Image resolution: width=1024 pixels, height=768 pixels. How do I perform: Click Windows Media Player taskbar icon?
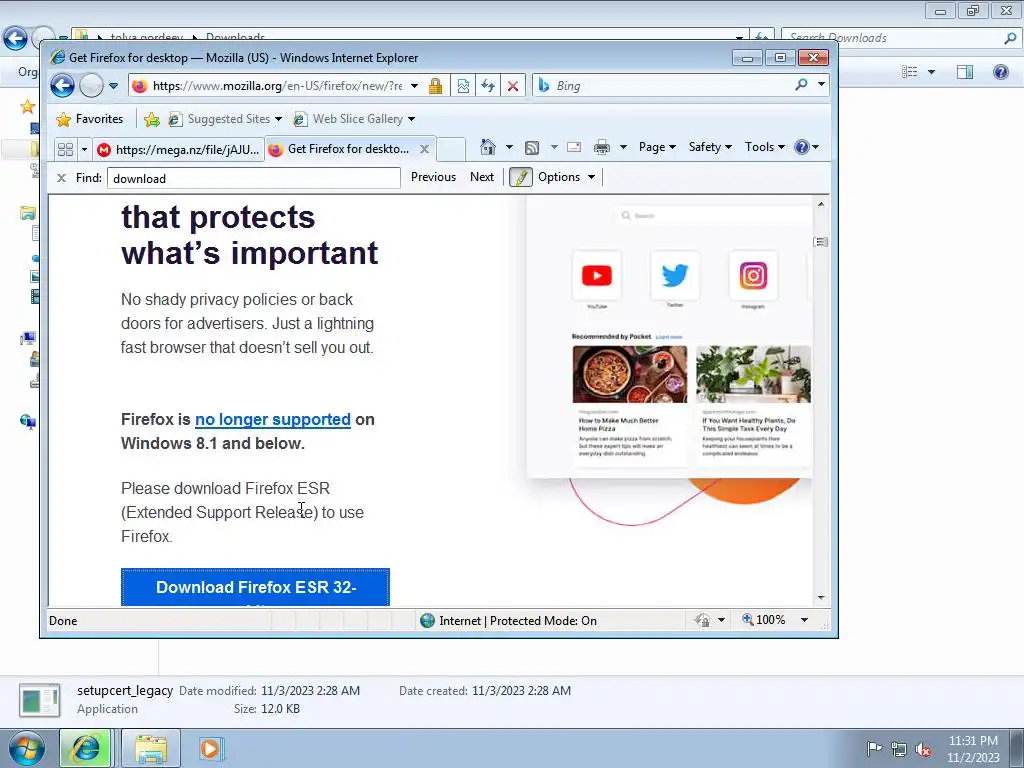point(210,748)
